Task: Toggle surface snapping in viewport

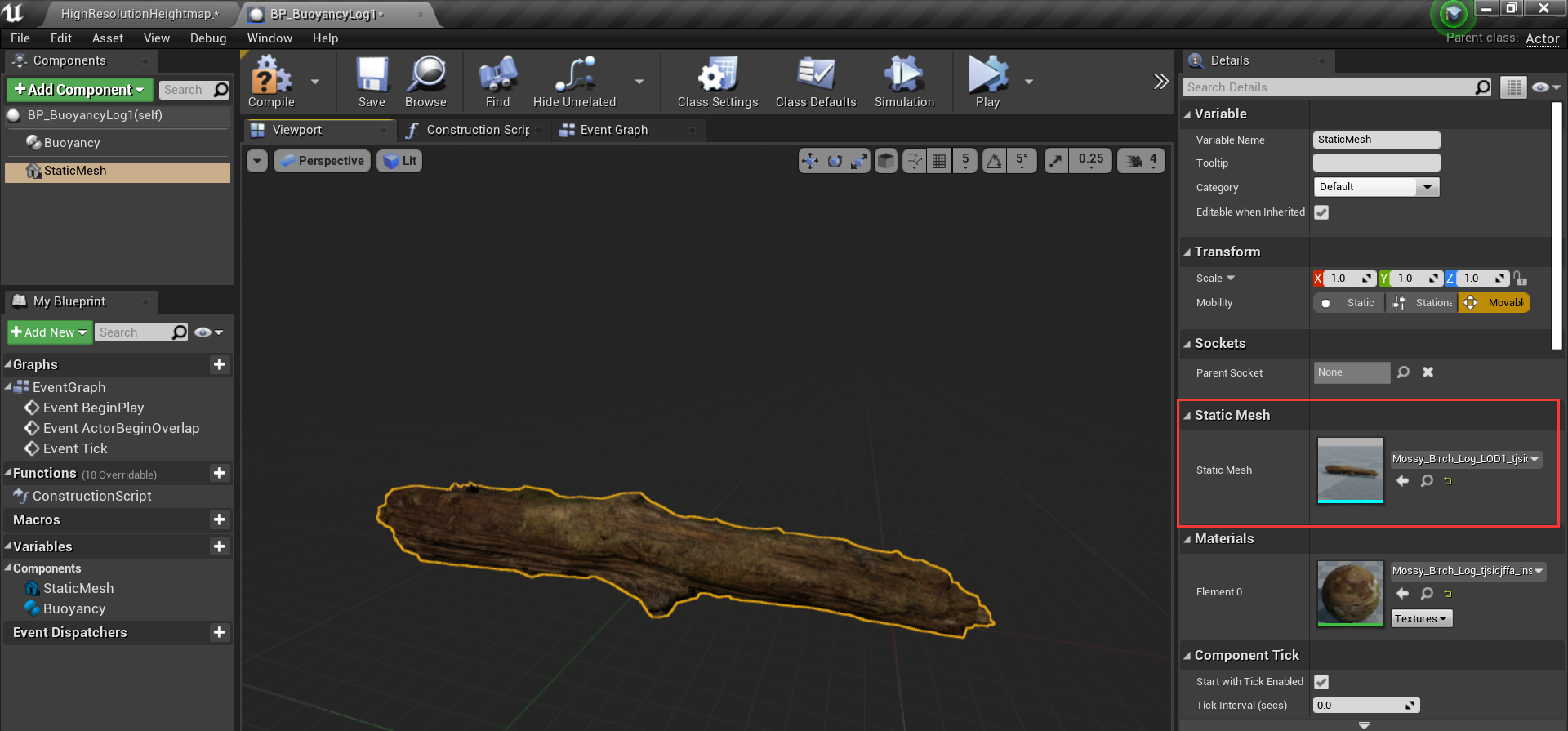Action: (915, 161)
